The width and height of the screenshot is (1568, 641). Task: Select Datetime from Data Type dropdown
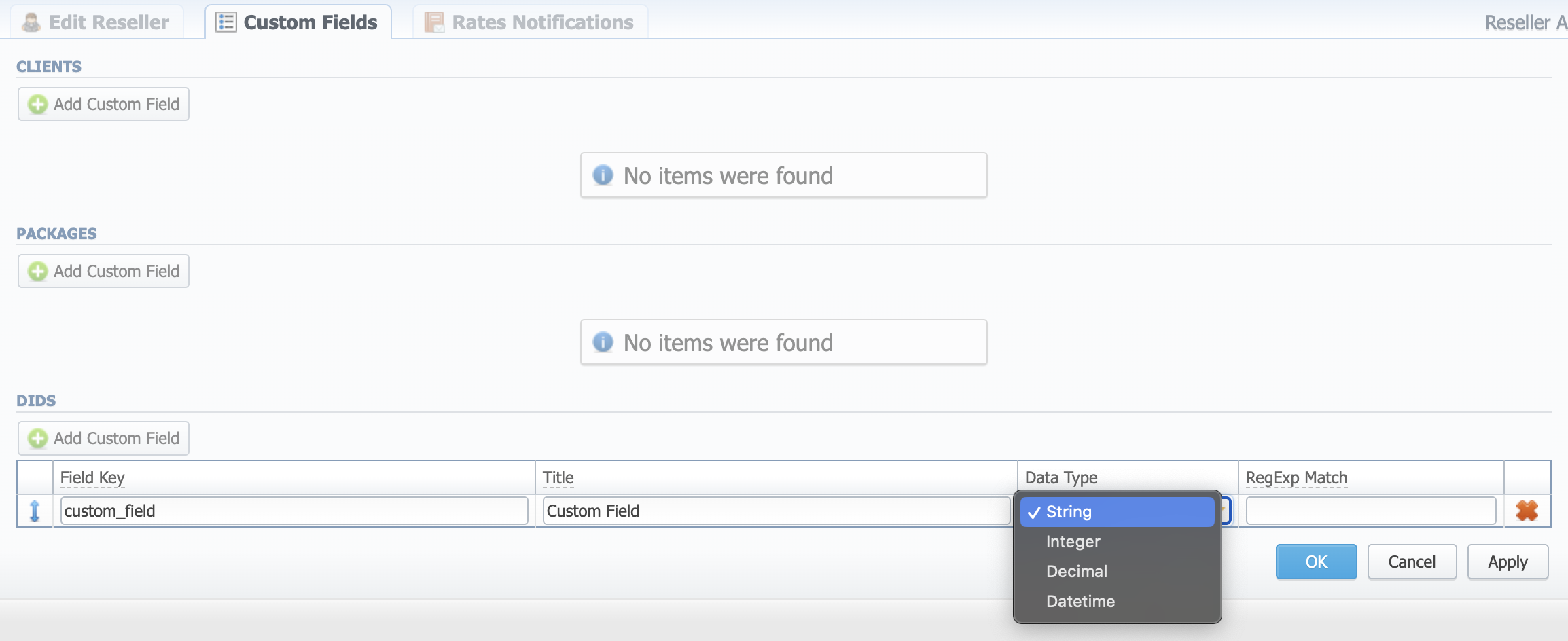1080,601
